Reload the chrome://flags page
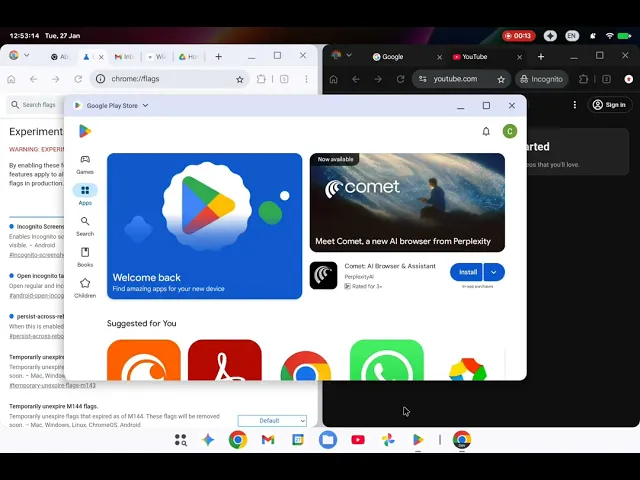 [78, 79]
